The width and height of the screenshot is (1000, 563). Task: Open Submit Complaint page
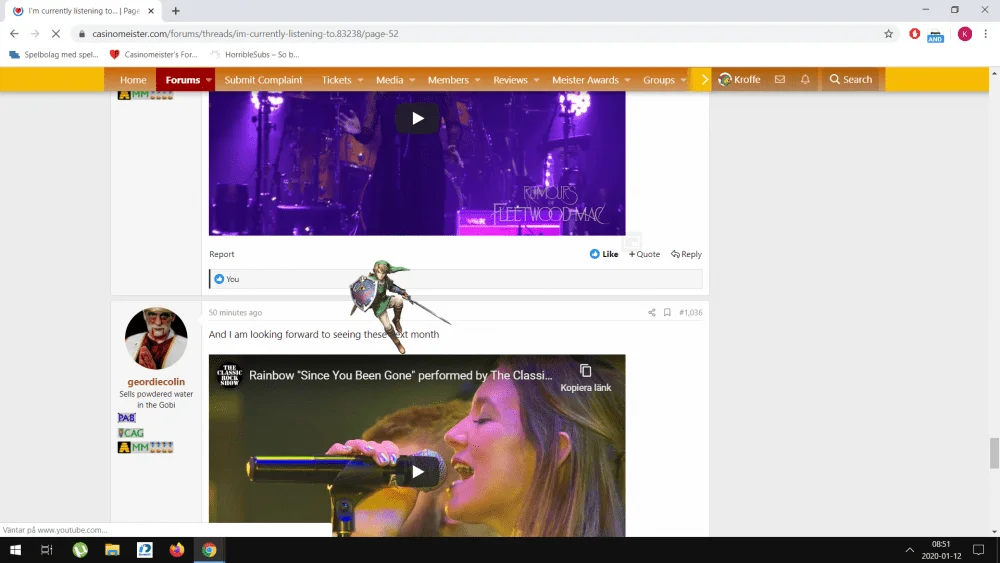point(263,80)
